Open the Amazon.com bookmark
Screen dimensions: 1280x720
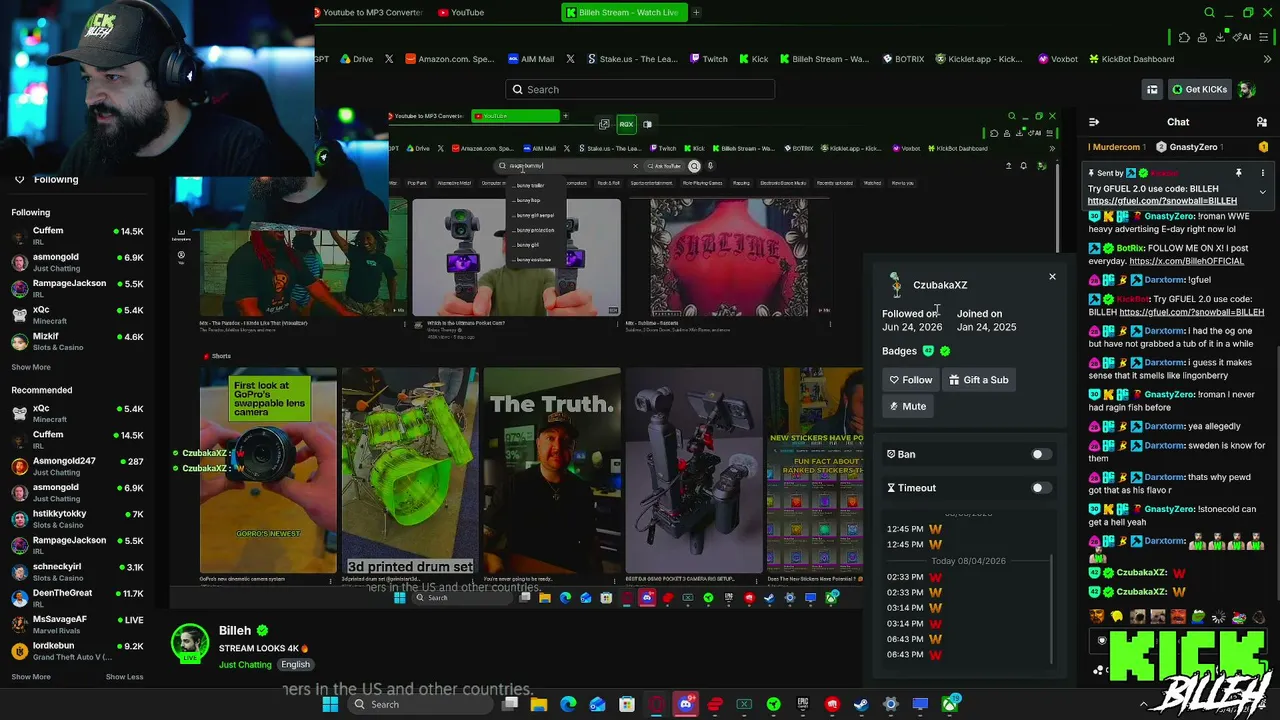450,59
